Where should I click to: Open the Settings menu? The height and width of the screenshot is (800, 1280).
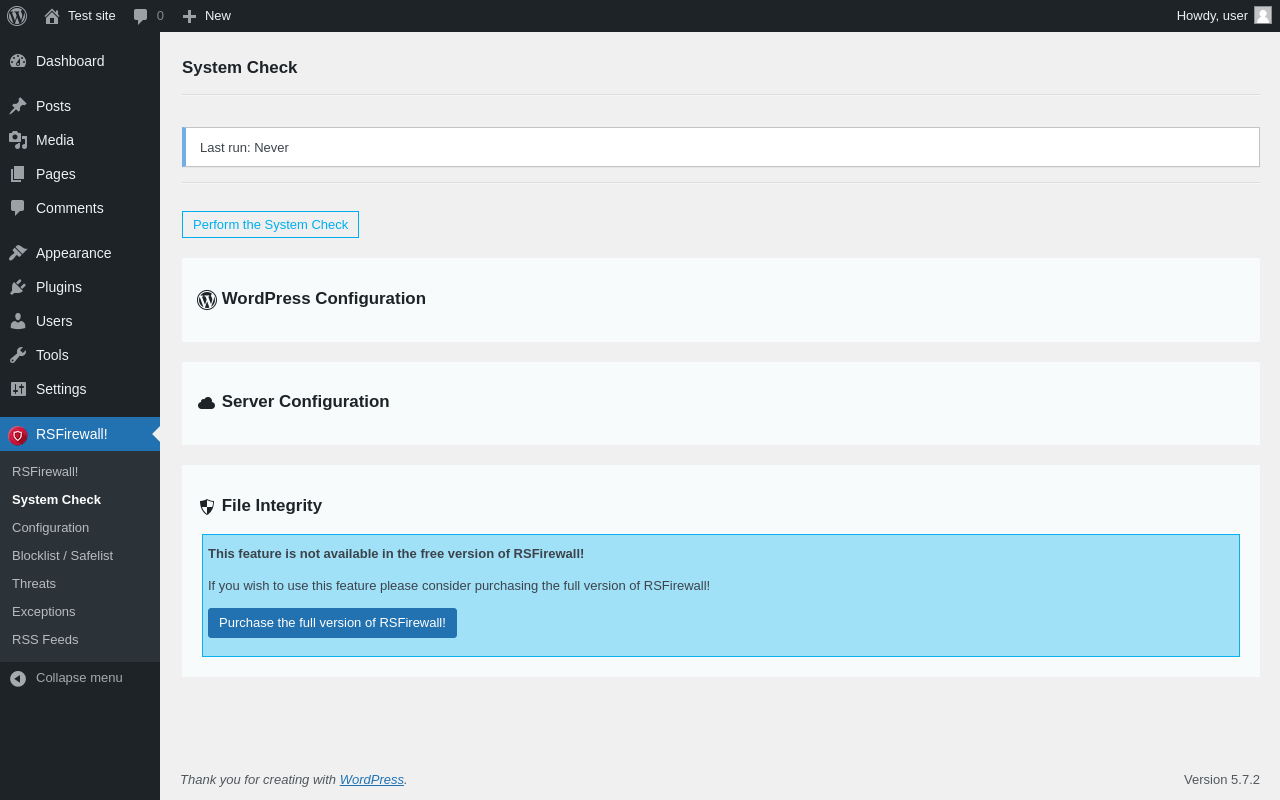(x=61, y=389)
